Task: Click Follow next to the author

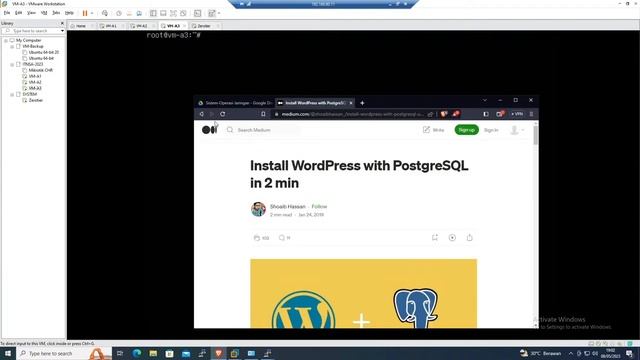Action: 319,207
